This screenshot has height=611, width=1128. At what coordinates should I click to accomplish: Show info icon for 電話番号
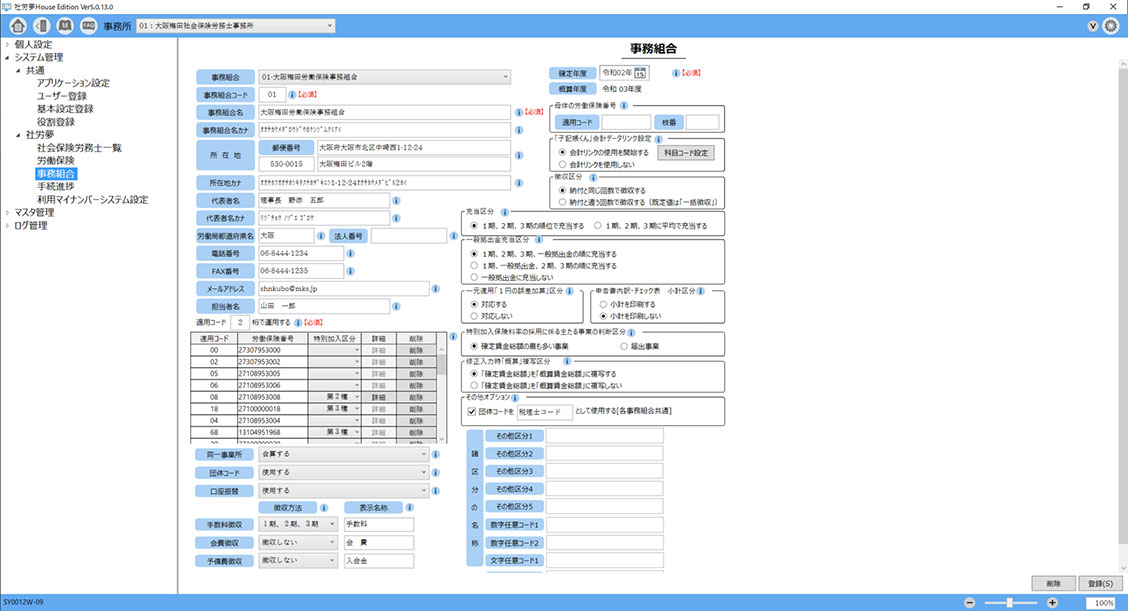(x=350, y=253)
